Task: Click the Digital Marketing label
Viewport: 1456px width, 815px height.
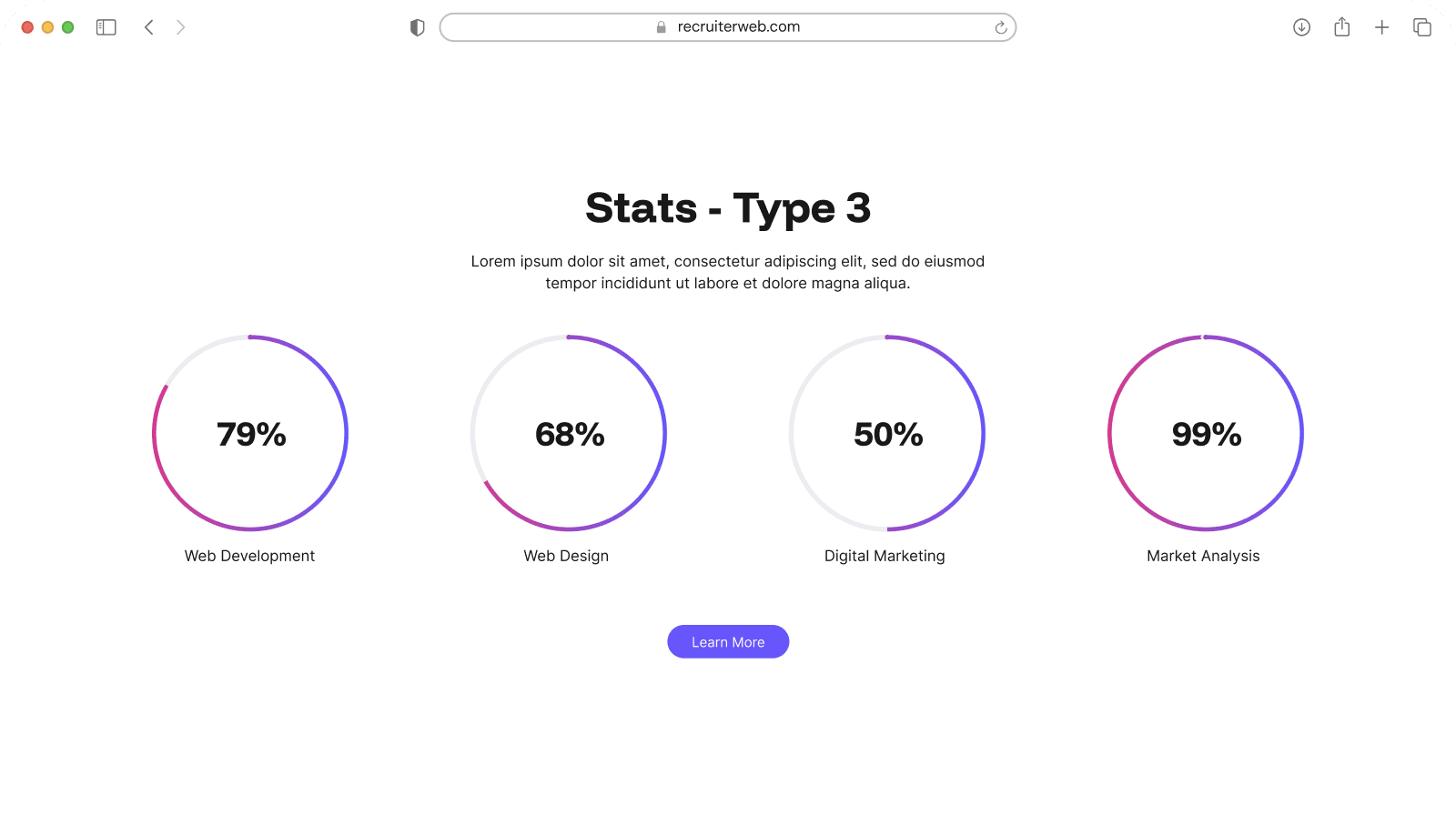Action: (x=885, y=556)
